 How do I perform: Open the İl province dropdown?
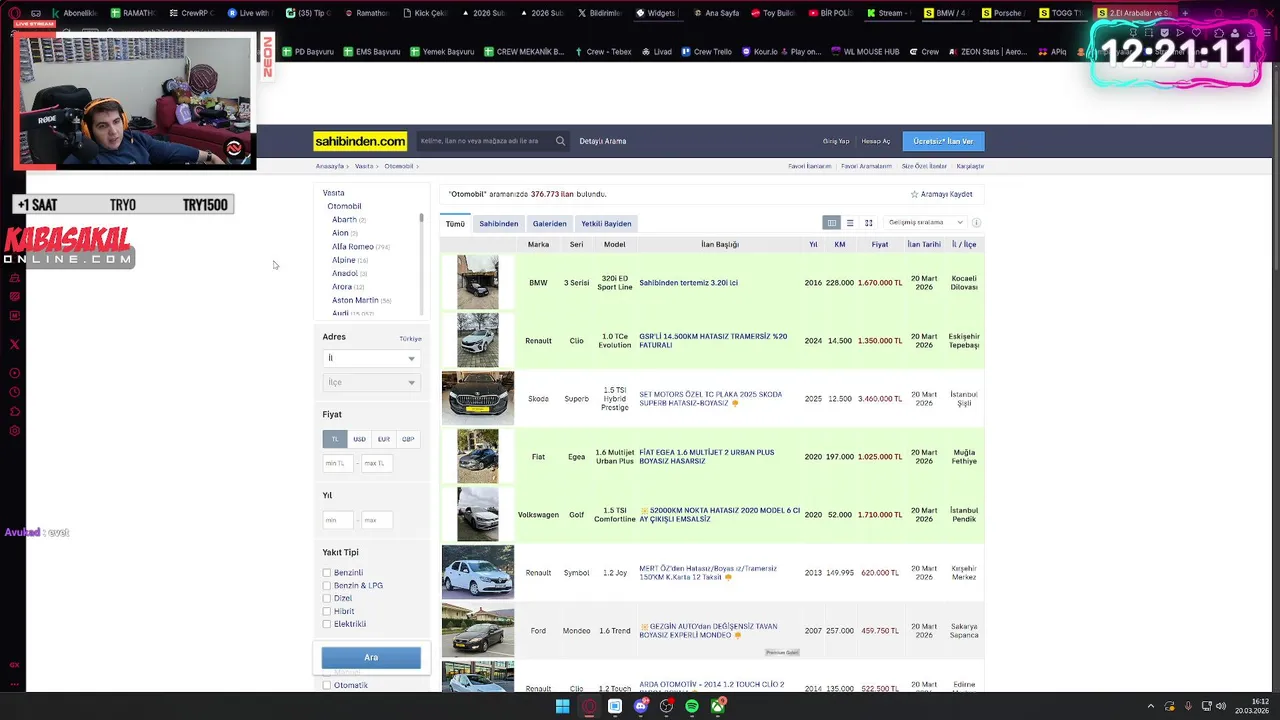tap(371, 358)
